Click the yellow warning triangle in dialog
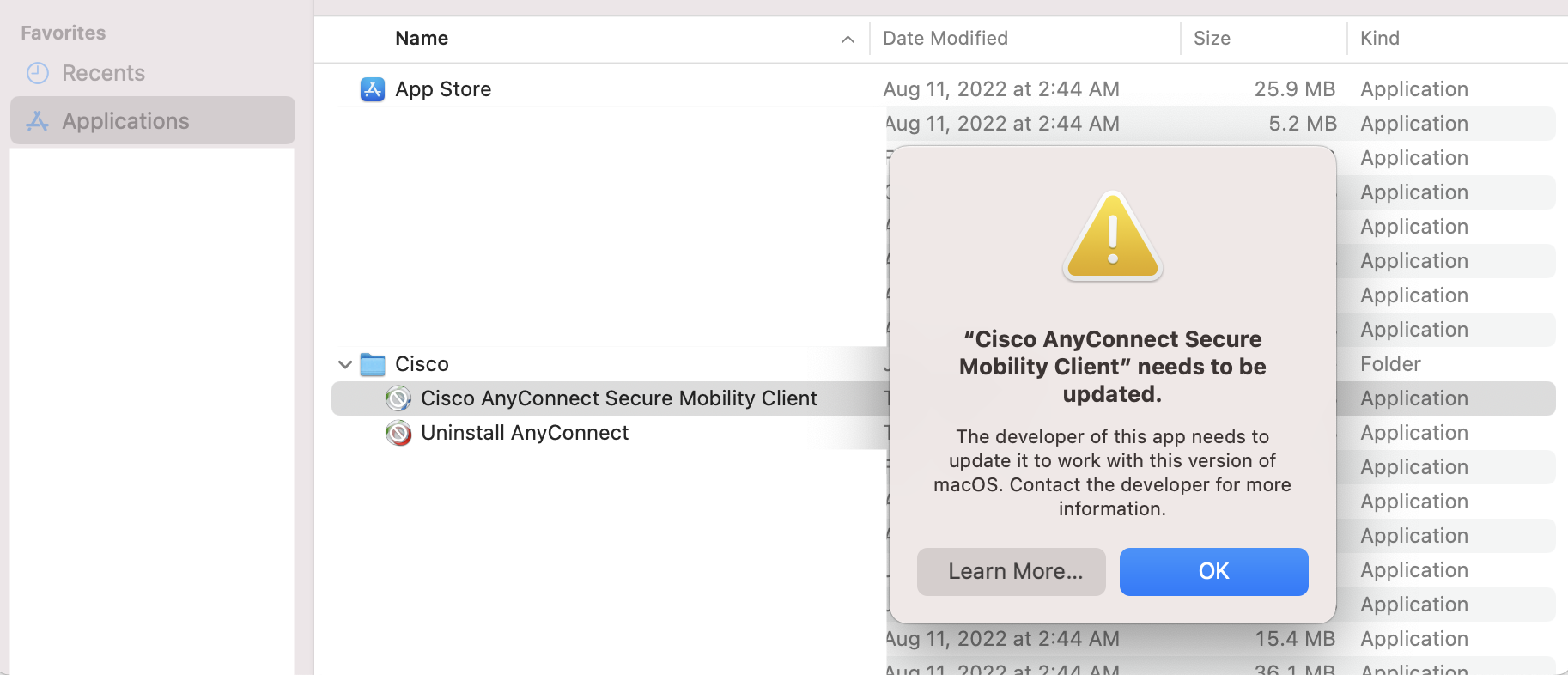Screen dimensions: 1568x675 pyautogui.click(x=1112, y=235)
